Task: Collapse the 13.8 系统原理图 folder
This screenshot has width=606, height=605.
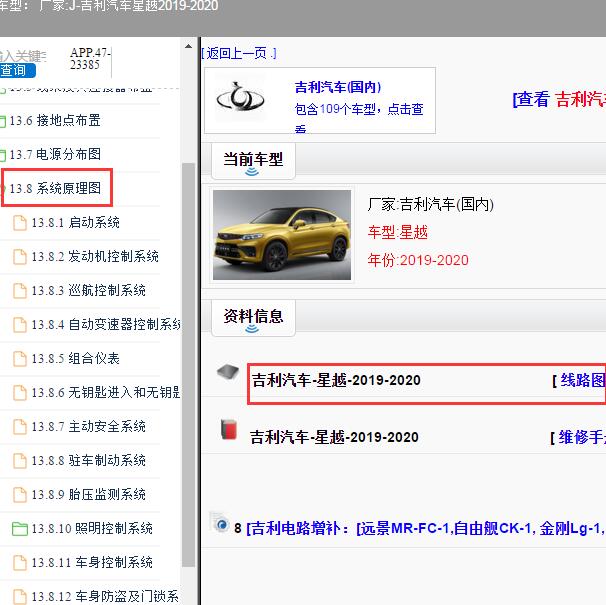Action: click(55, 188)
